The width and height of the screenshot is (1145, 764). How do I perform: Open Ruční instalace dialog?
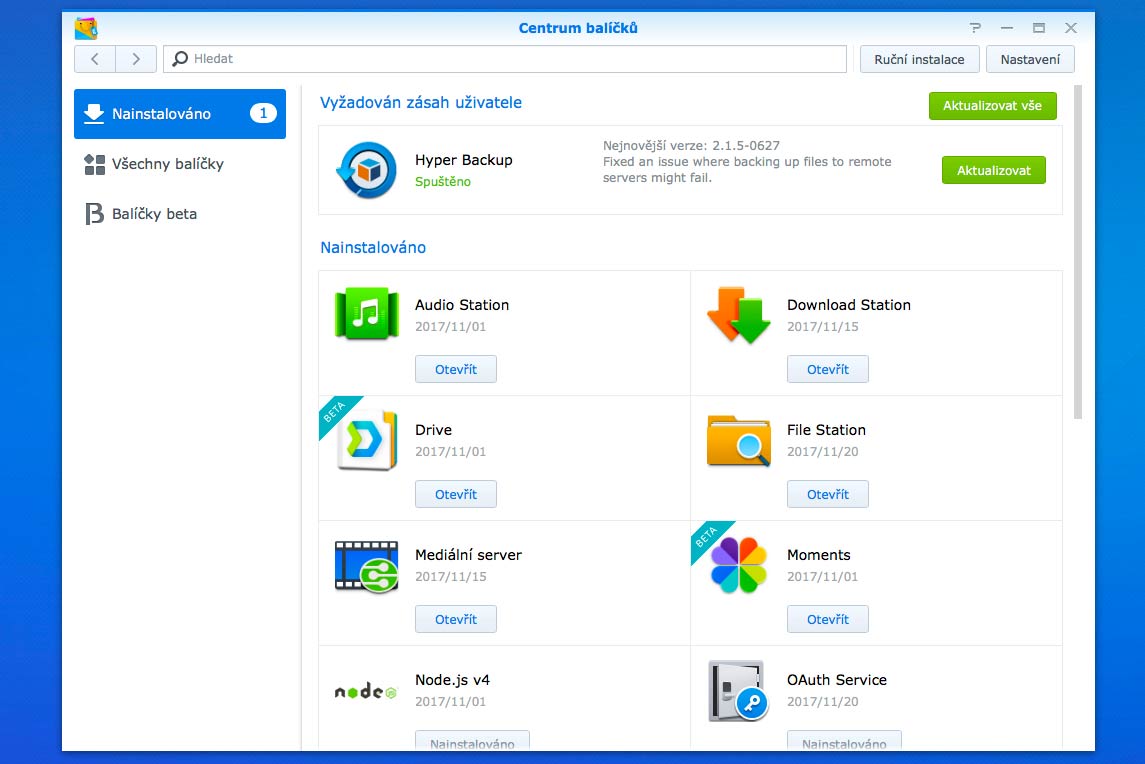[x=919, y=59]
